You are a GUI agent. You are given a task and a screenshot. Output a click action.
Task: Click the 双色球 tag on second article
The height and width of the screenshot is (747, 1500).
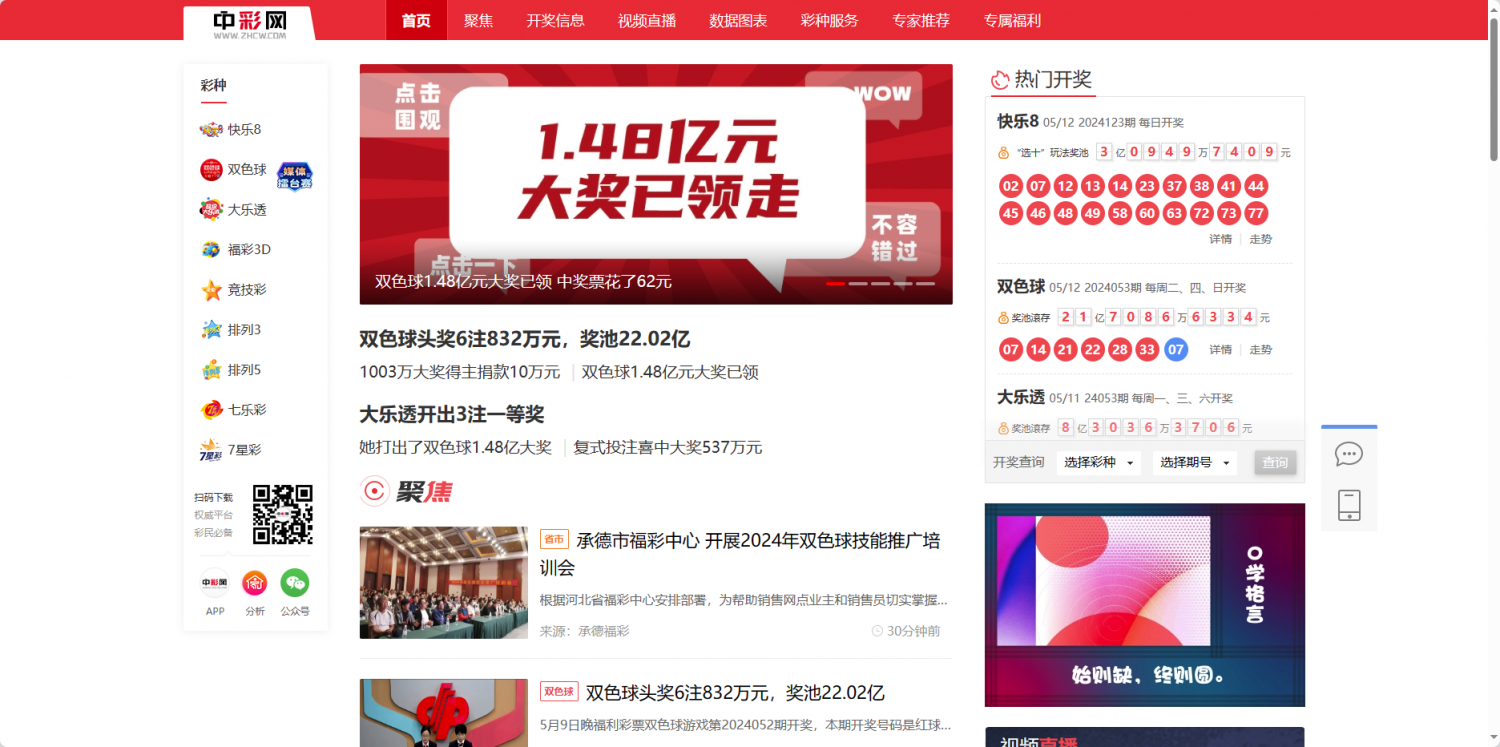[x=559, y=692]
